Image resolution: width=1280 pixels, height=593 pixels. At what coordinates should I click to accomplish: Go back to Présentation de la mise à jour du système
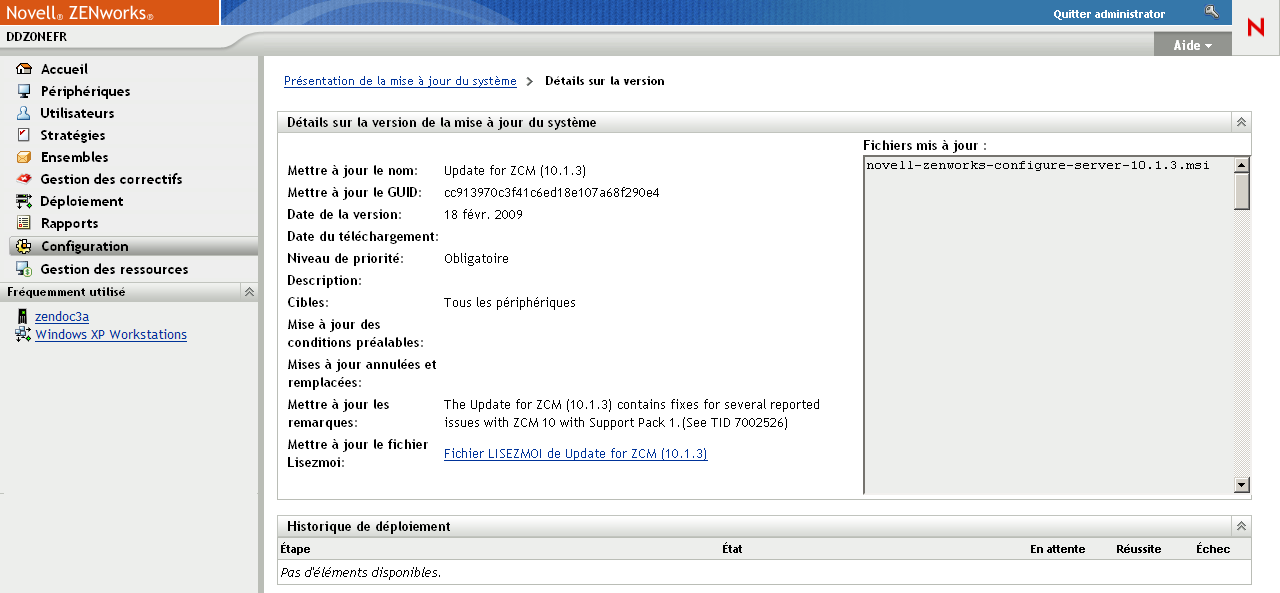click(x=400, y=81)
